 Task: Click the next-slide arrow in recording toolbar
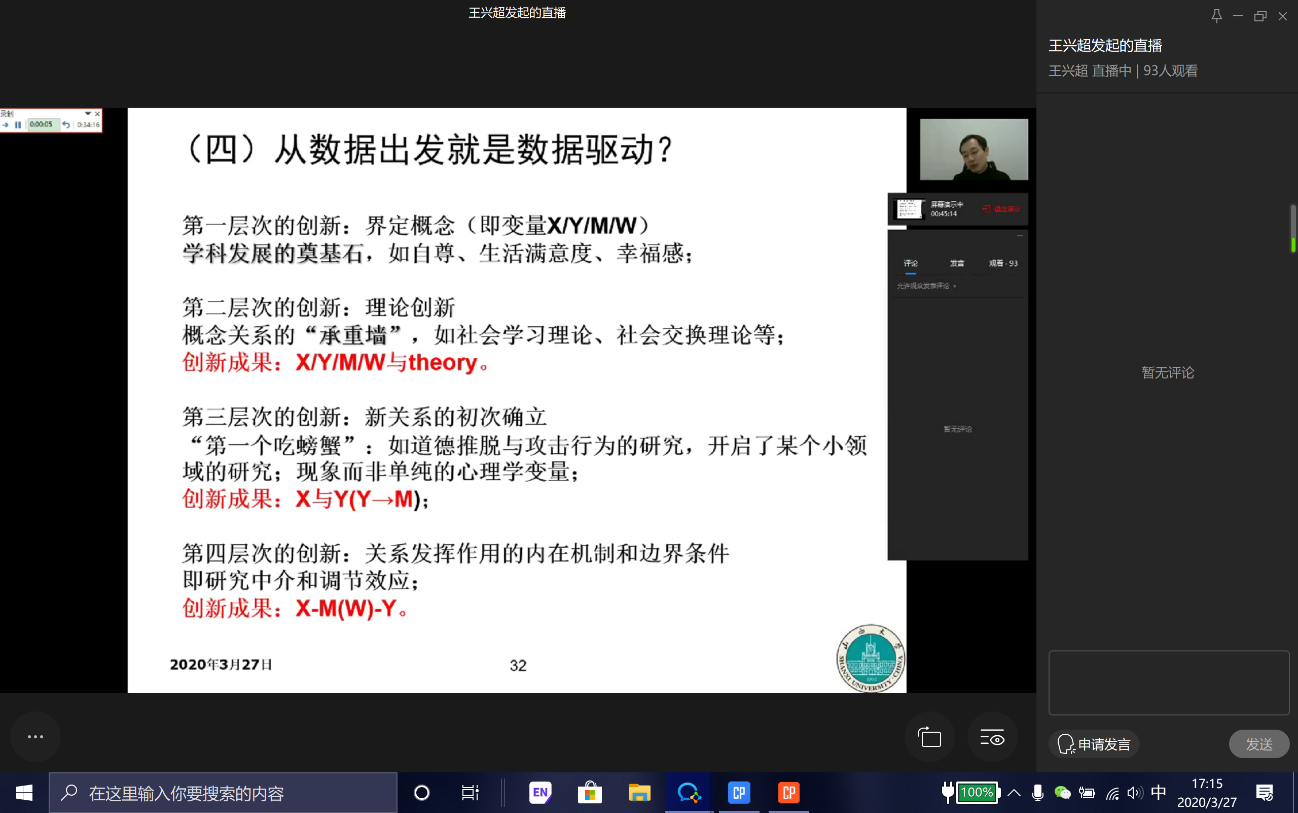coord(6,125)
